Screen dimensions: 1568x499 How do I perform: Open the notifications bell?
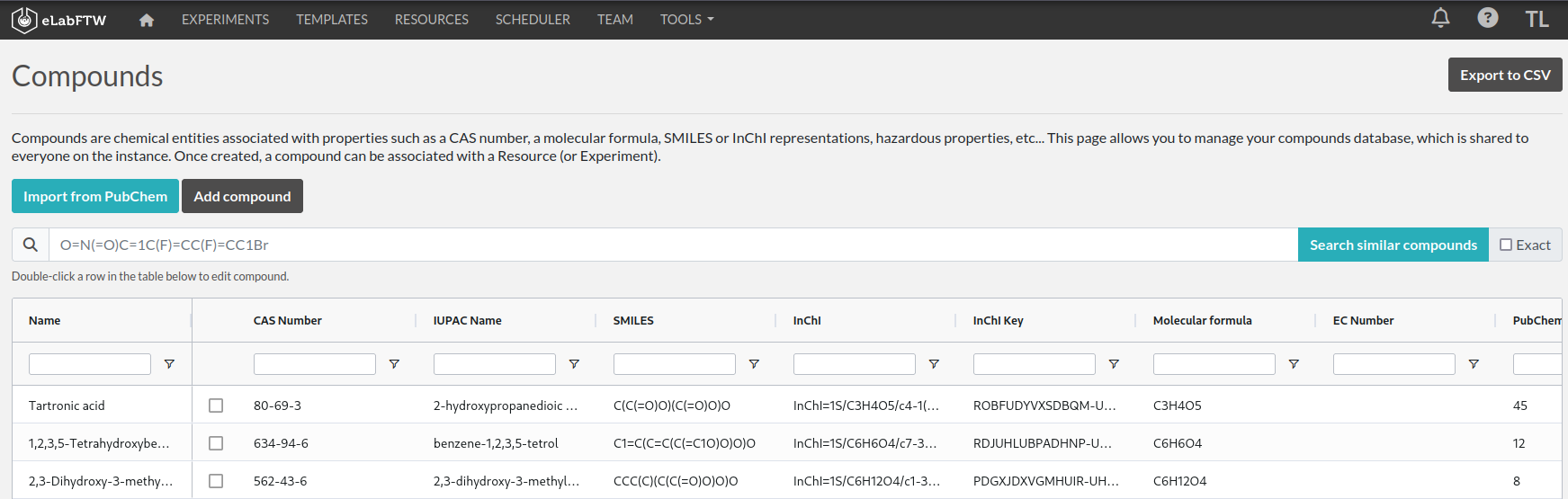pyautogui.click(x=1440, y=18)
